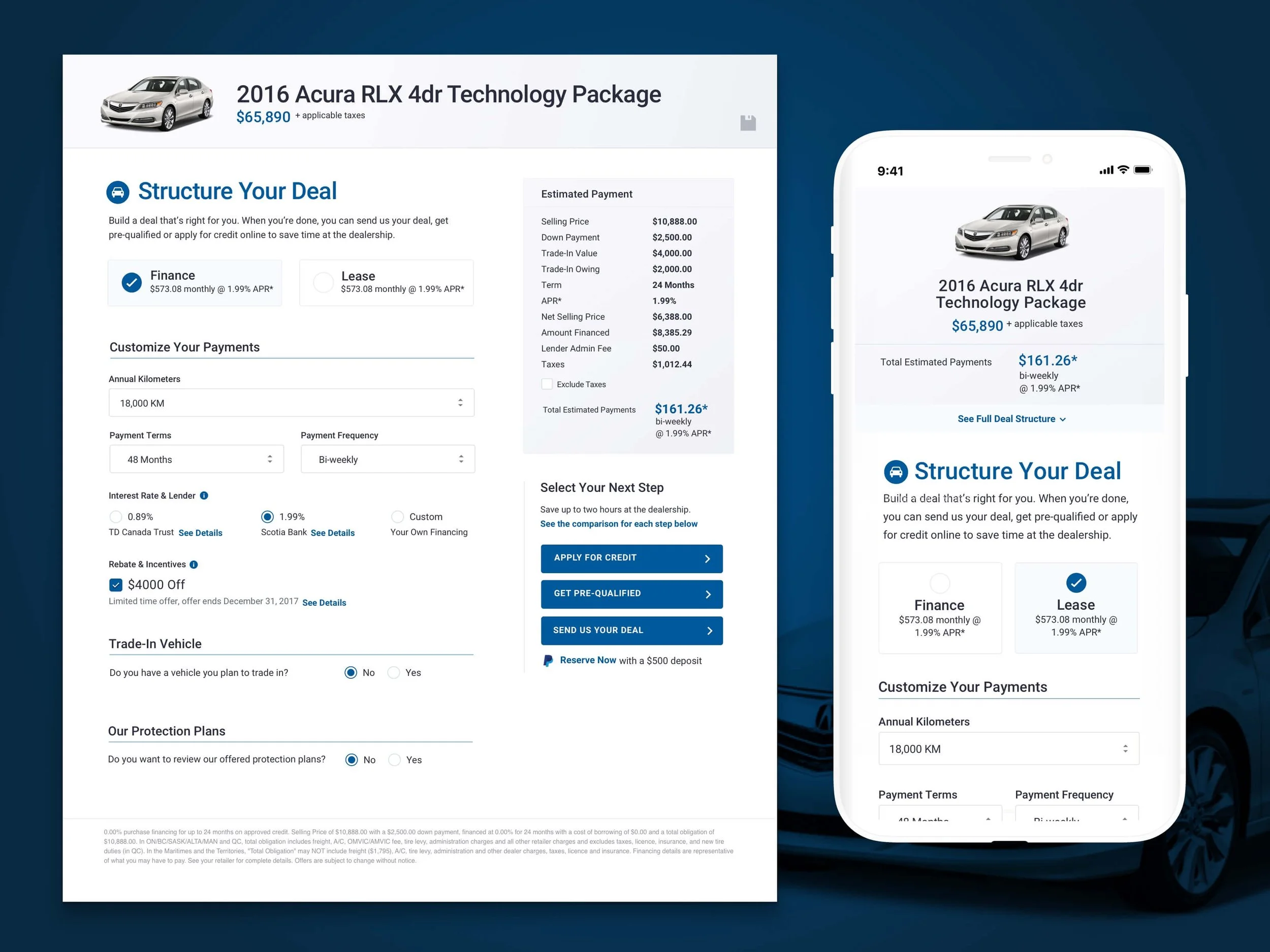Click the desktop title '2016 Acura RLX 4dr Technology Package'

(449, 94)
